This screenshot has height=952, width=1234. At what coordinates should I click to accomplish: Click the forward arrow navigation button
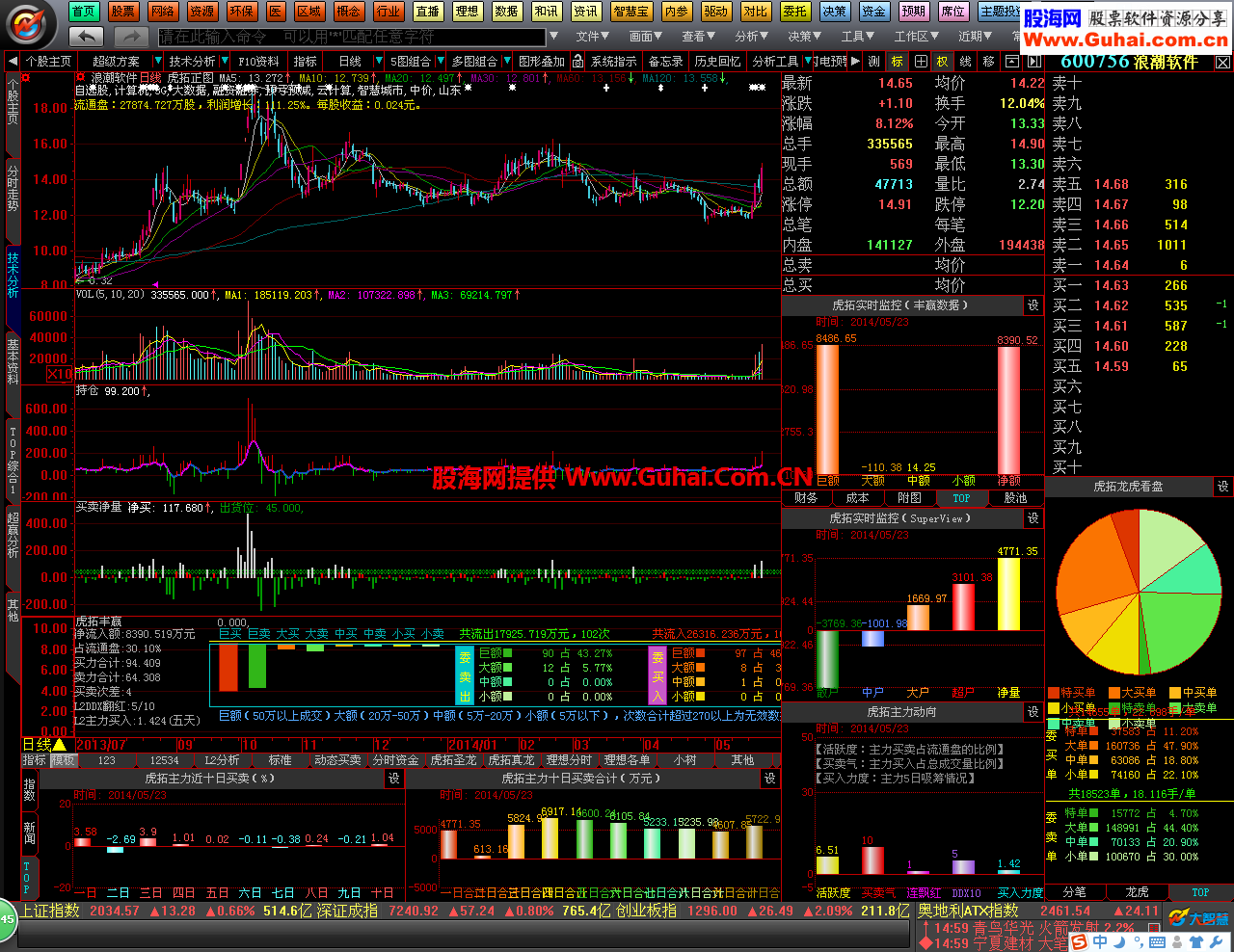point(130,36)
